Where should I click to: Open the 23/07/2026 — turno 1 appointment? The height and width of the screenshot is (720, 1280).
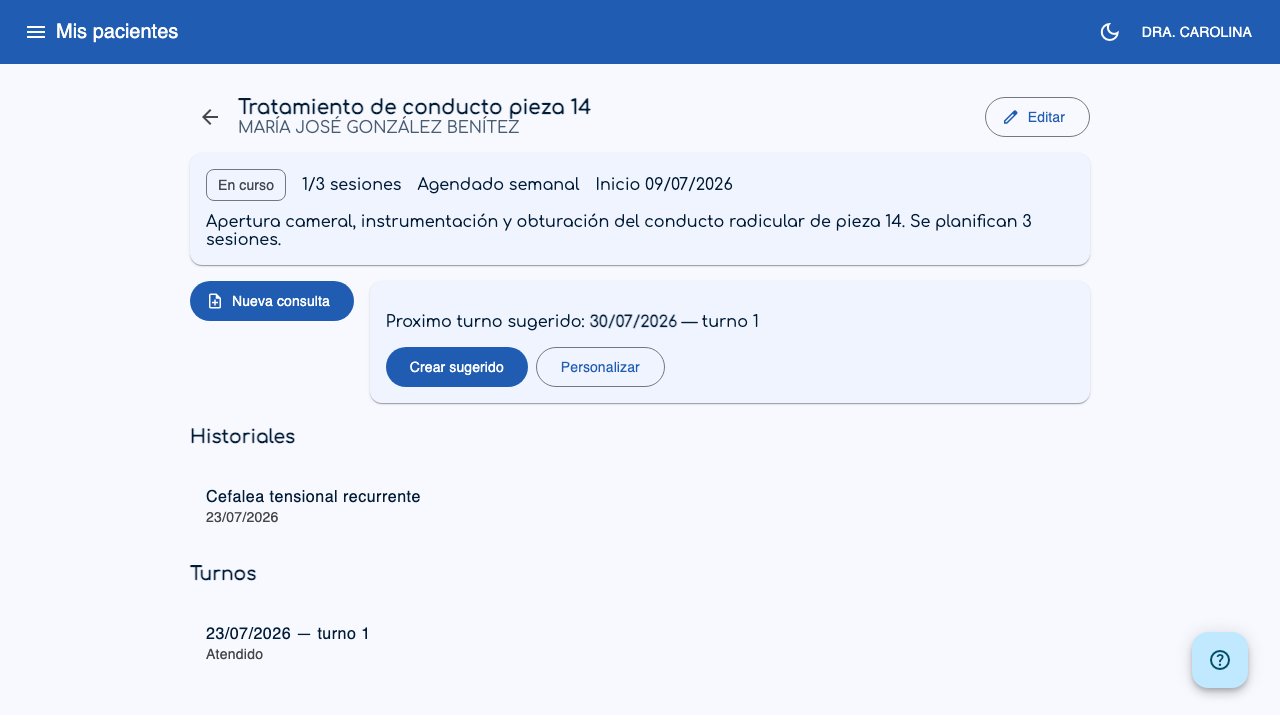pyautogui.click(x=640, y=643)
